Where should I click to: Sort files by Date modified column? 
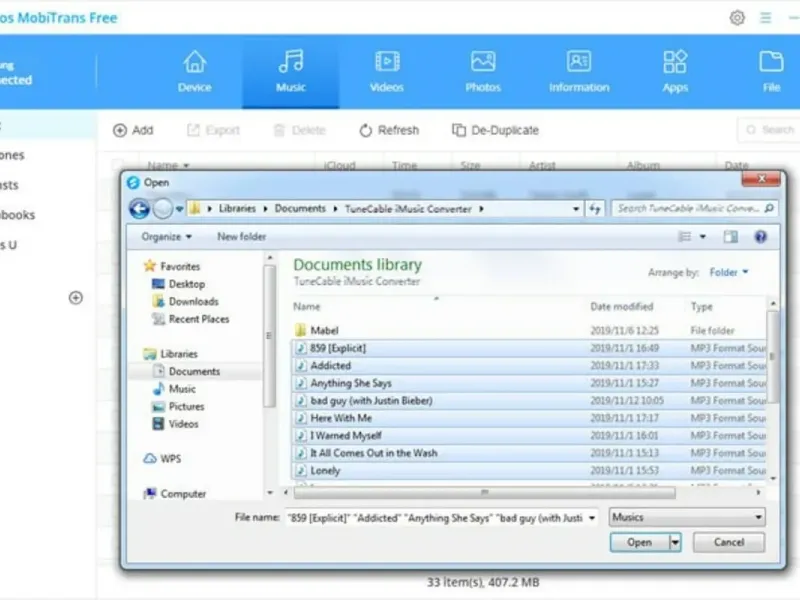(x=621, y=307)
